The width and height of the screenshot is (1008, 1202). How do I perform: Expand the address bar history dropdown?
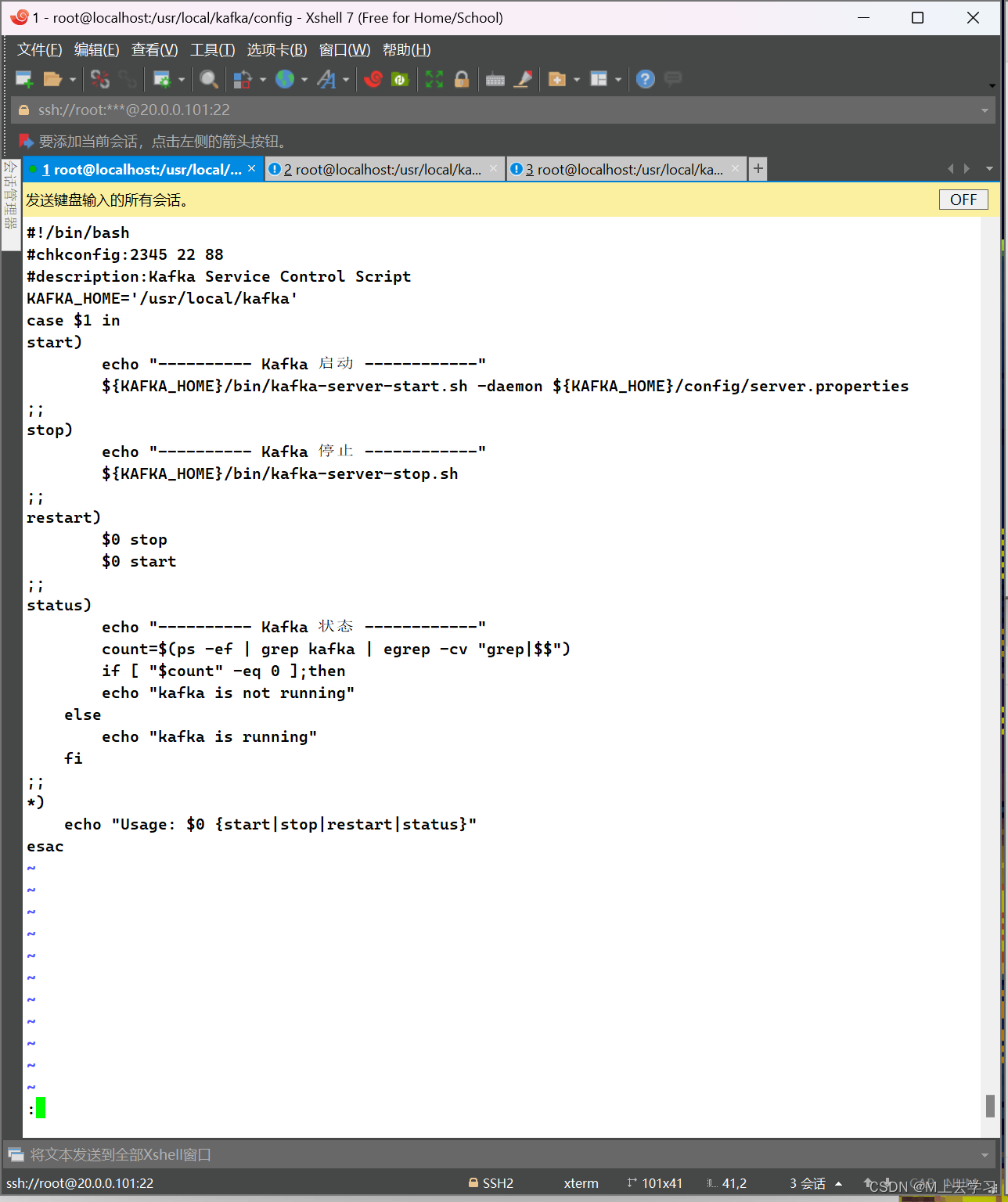(985, 110)
